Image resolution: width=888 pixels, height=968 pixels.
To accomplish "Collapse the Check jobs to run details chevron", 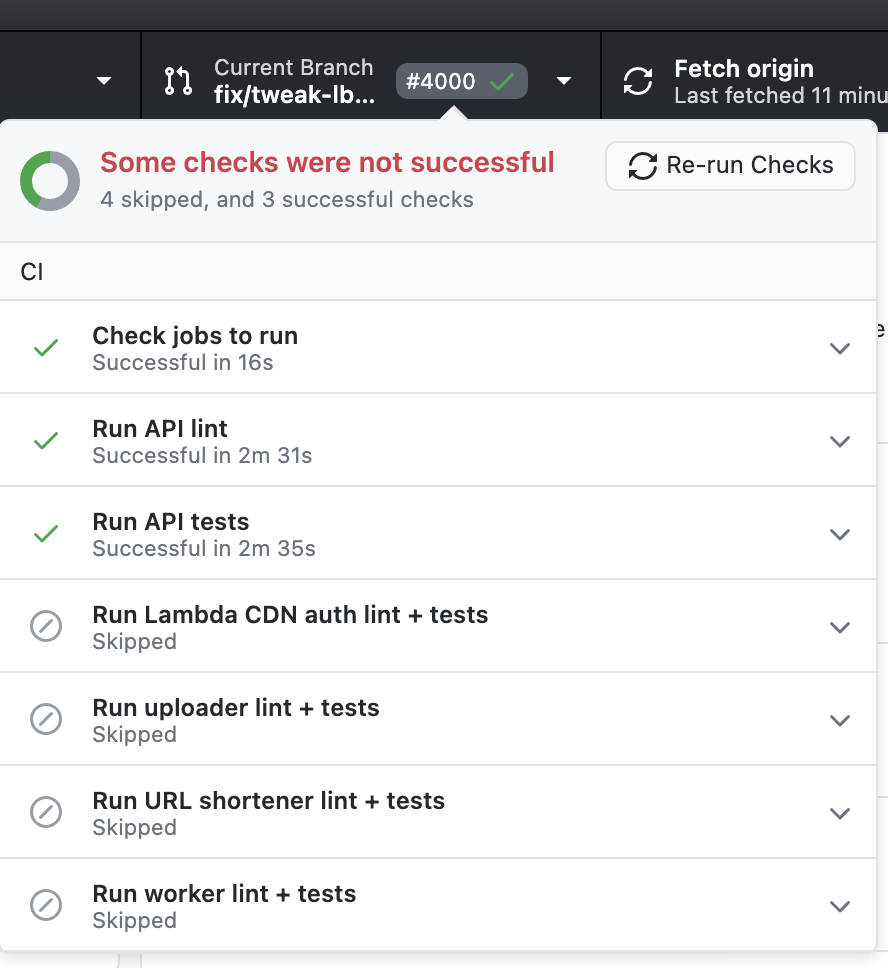I will coord(840,348).
